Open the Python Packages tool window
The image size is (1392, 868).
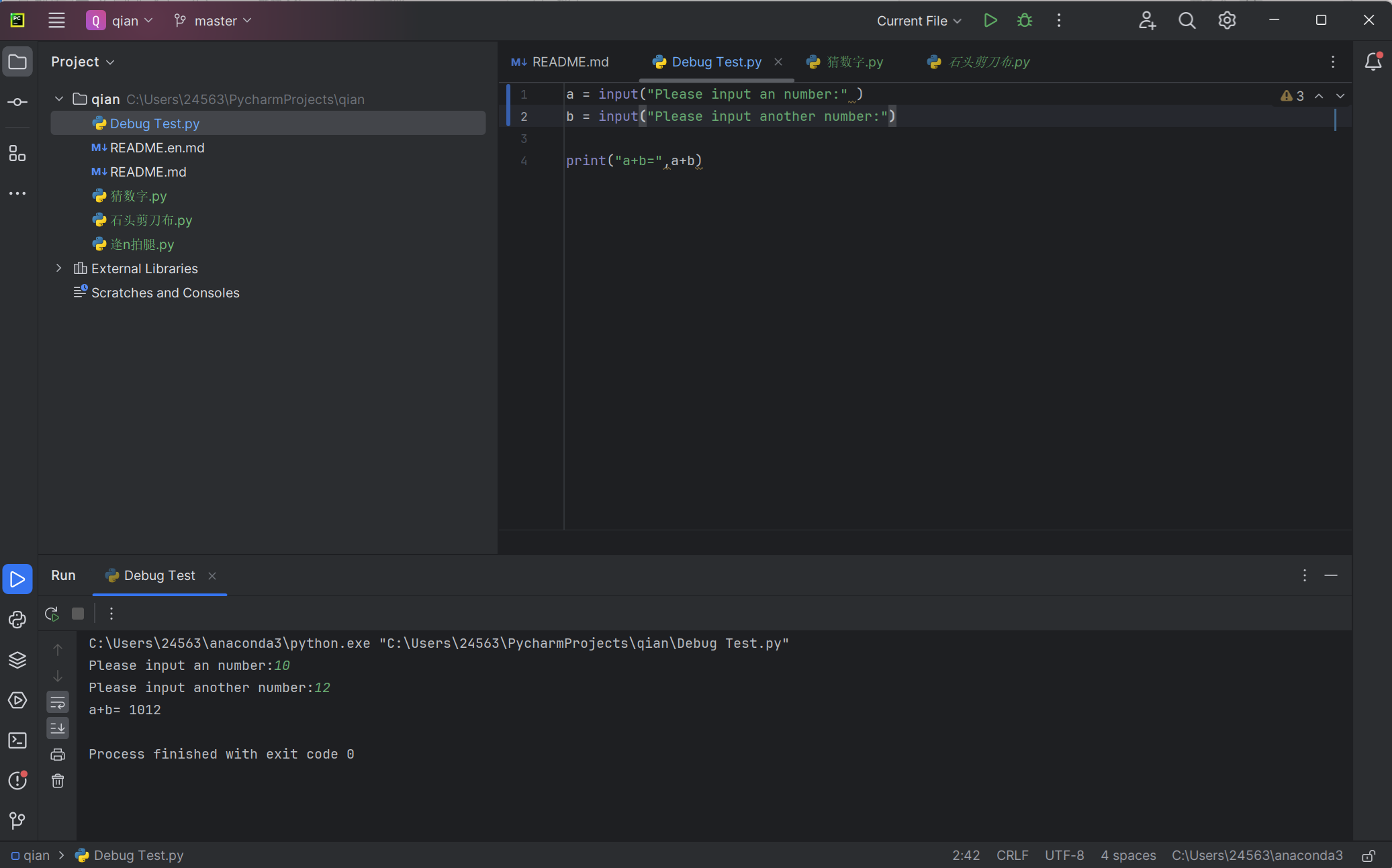coord(17,660)
